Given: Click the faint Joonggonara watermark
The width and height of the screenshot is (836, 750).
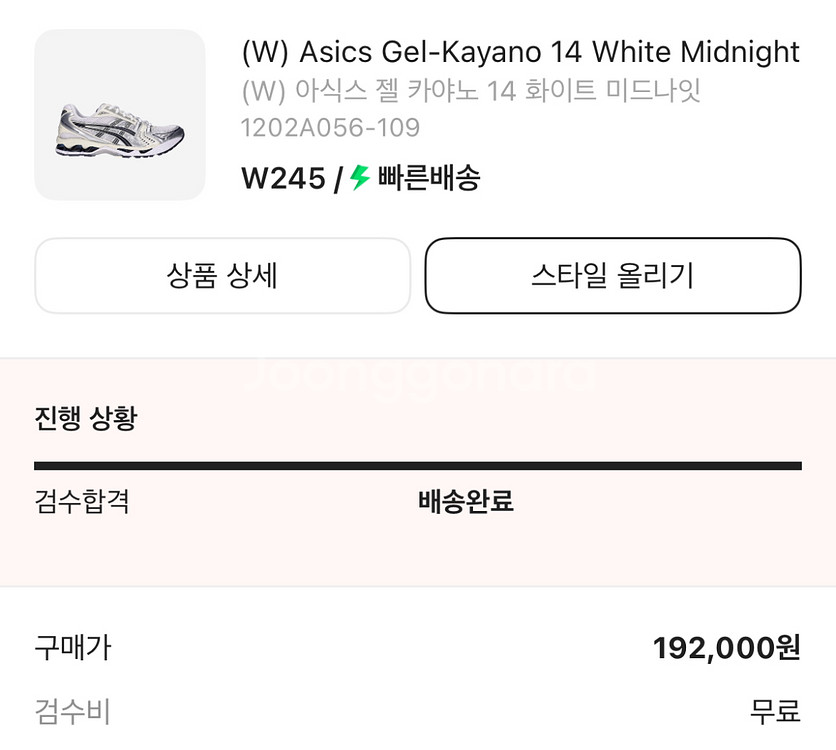Looking at the screenshot, I should (x=419, y=376).
